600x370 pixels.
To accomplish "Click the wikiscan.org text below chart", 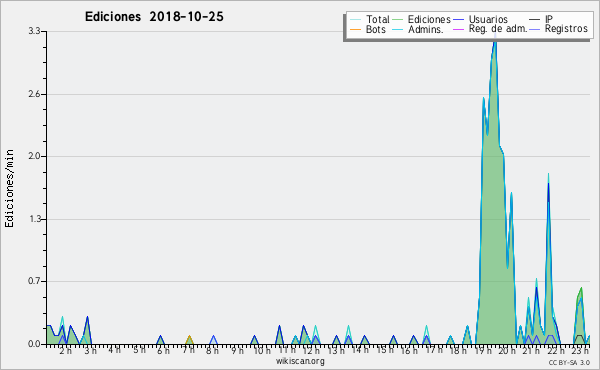I will tap(300, 361).
